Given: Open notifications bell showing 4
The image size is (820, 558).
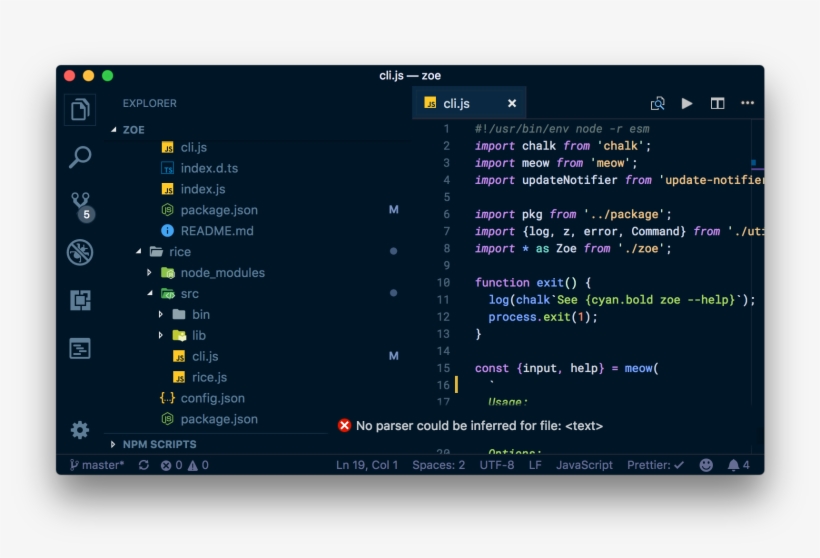Looking at the screenshot, I should point(738,465).
